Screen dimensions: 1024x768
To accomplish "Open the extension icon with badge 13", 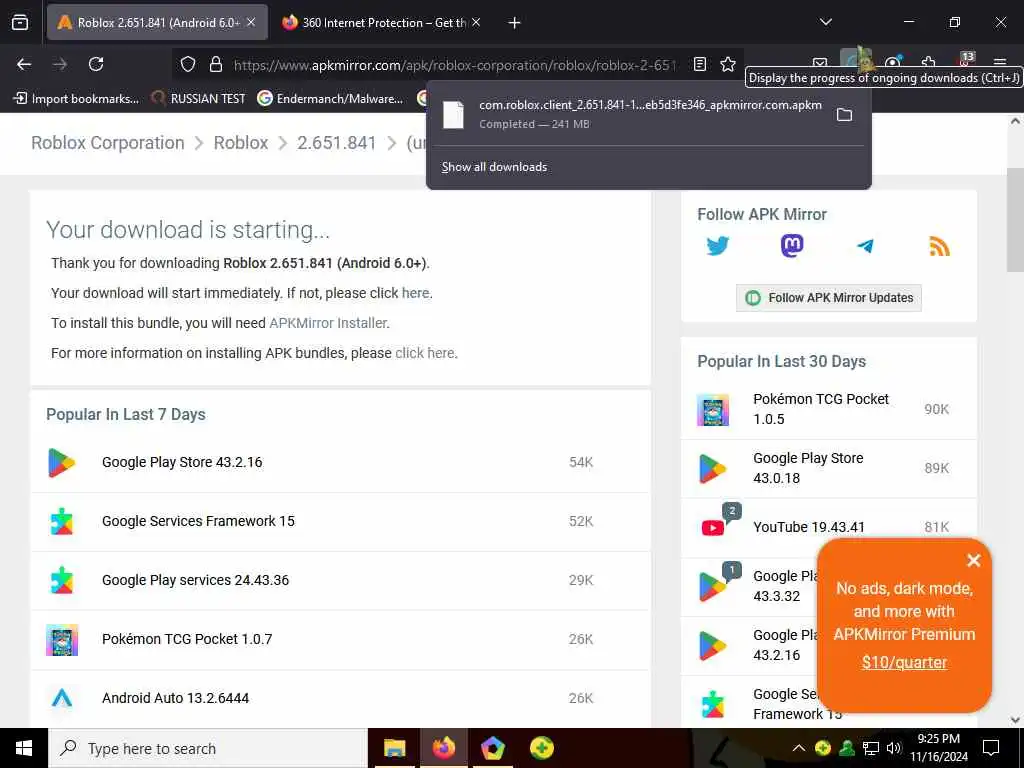I will pos(965,60).
